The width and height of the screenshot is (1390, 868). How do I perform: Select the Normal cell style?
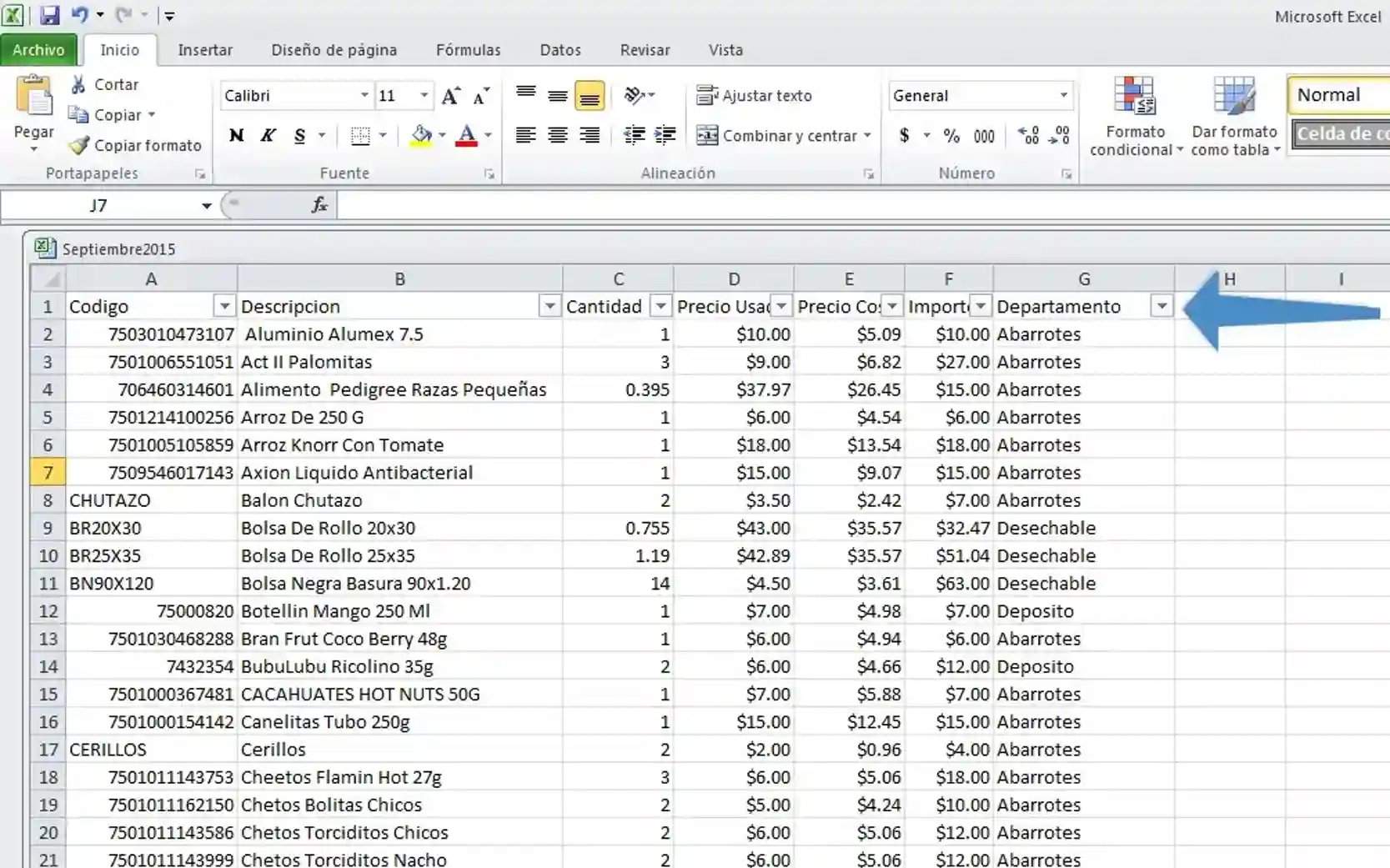1339,95
